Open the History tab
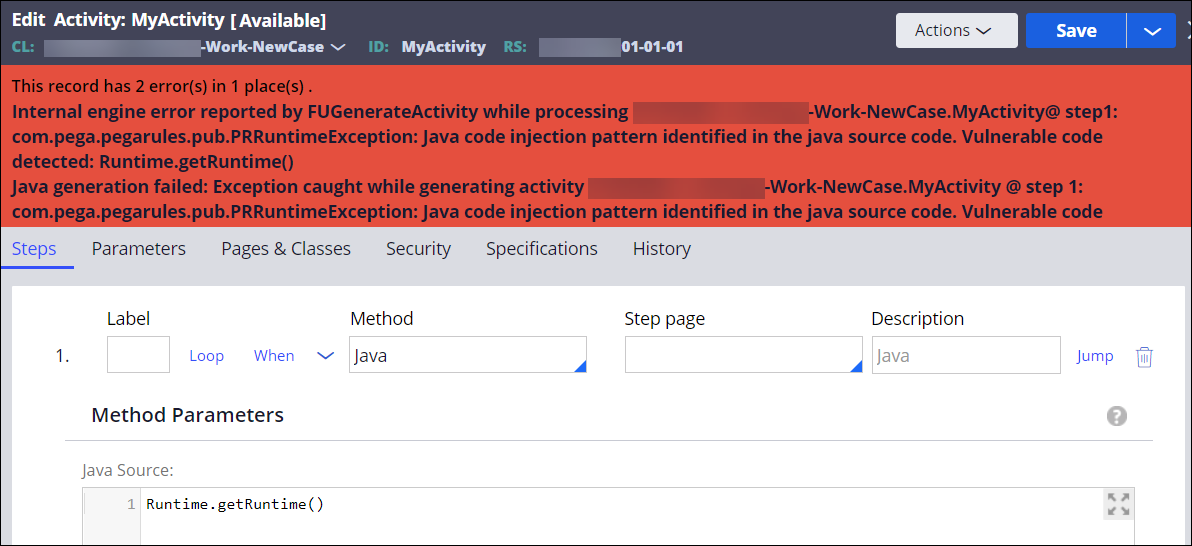The image size is (1192, 546). [x=661, y=249]
